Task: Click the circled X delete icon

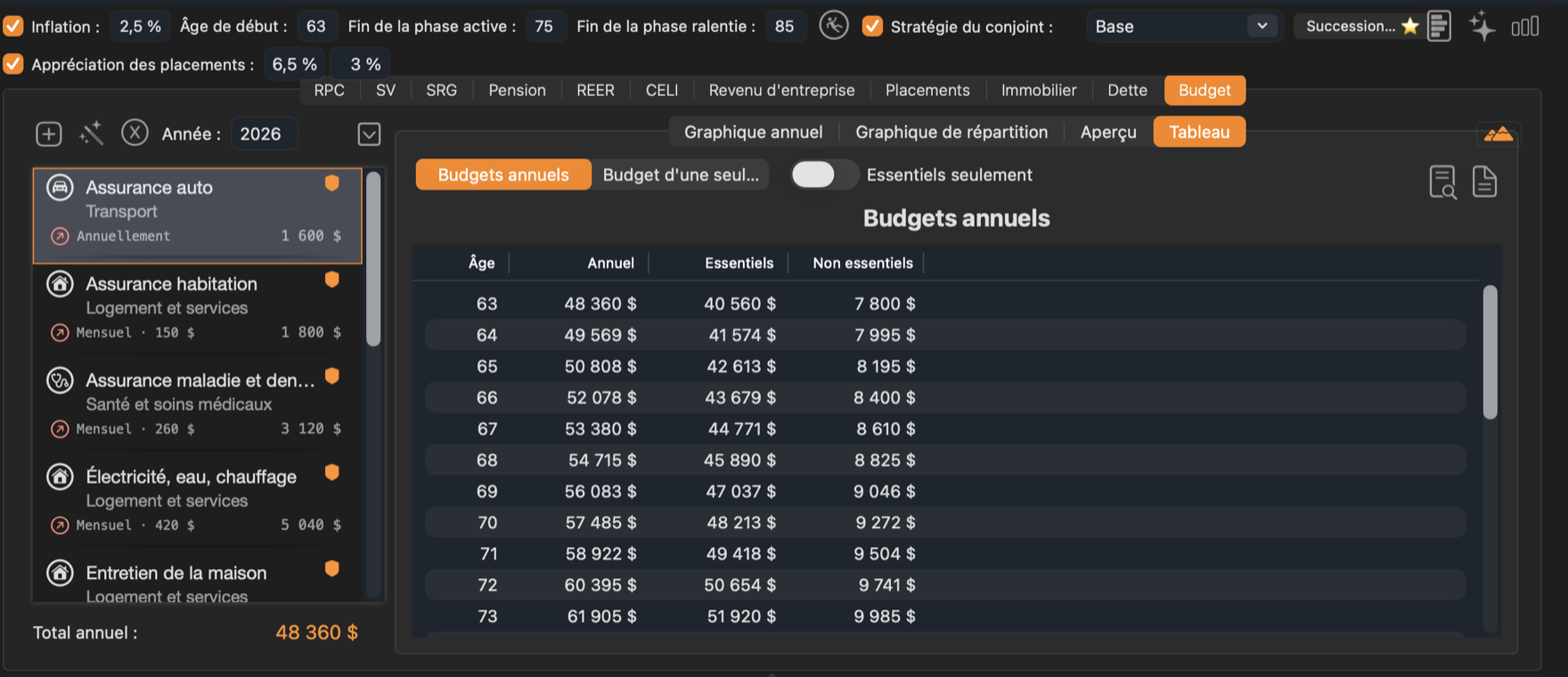Action: 135,133
